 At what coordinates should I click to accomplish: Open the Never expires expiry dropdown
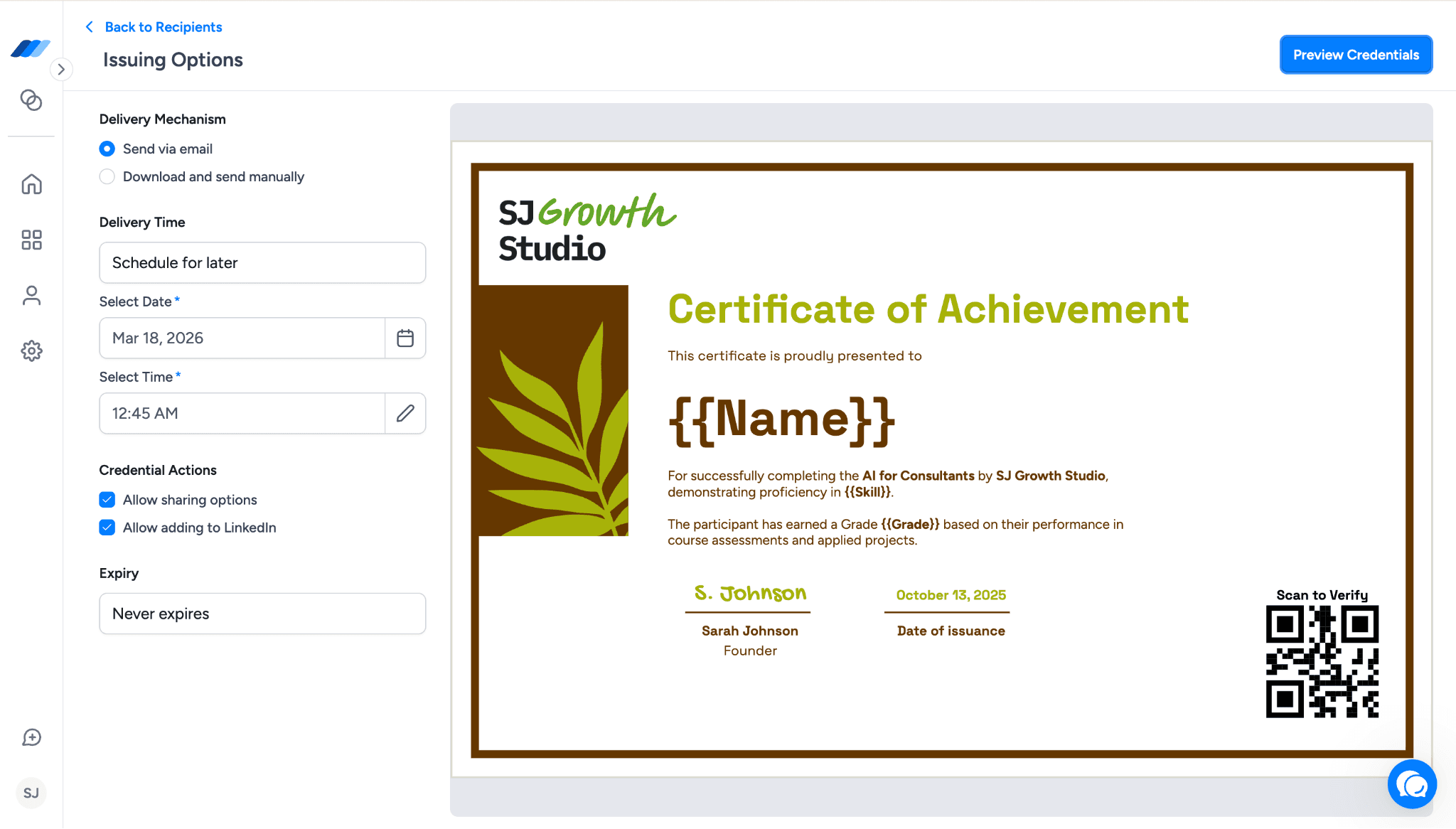click(x=262, y=614)
